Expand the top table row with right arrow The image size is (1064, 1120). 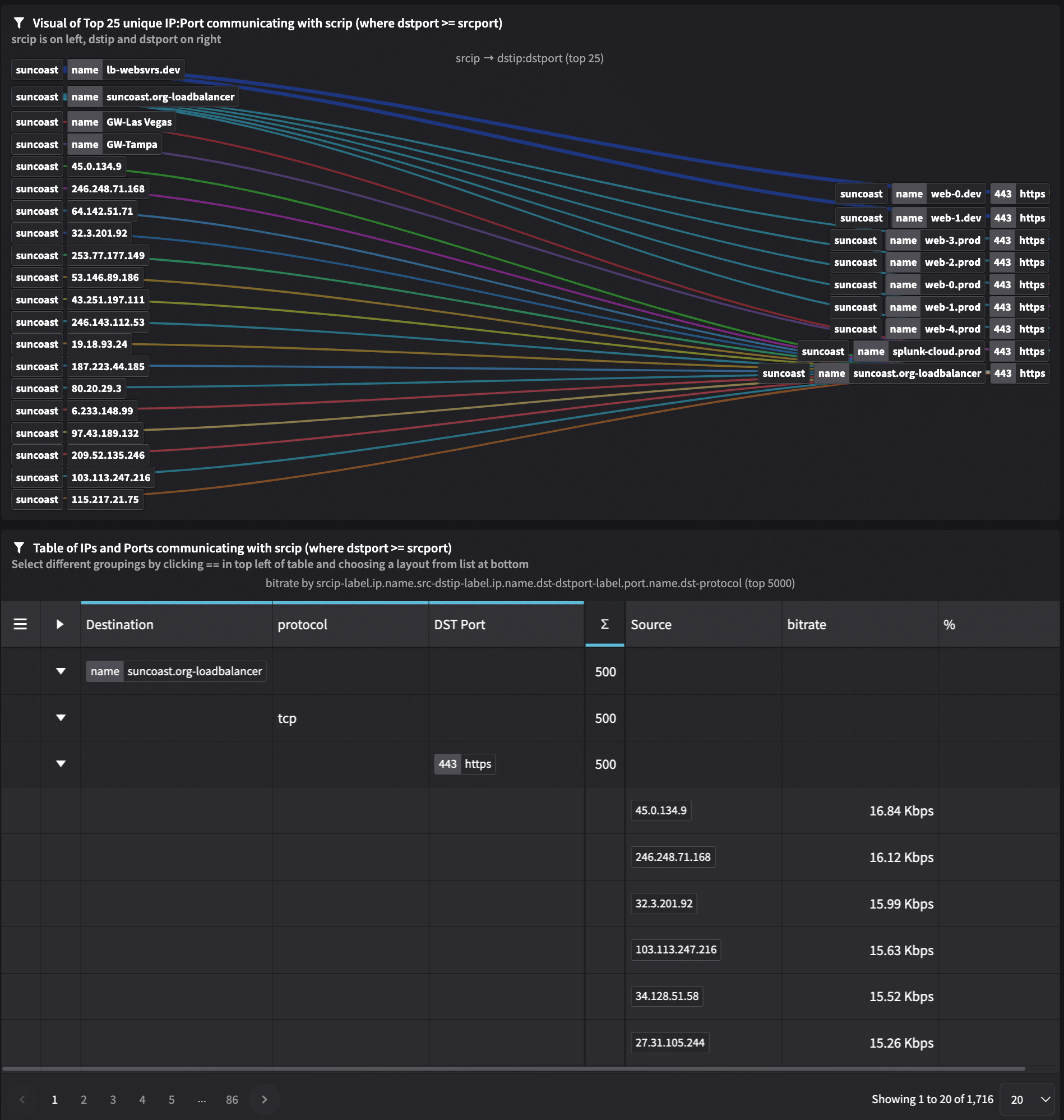point(61,624)
